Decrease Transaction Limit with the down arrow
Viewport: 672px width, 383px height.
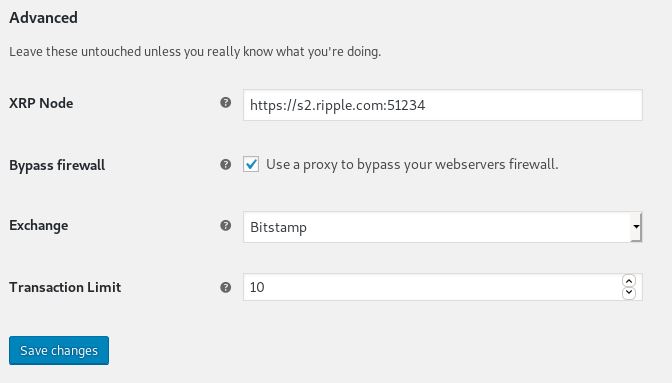[x=629, y=293]
